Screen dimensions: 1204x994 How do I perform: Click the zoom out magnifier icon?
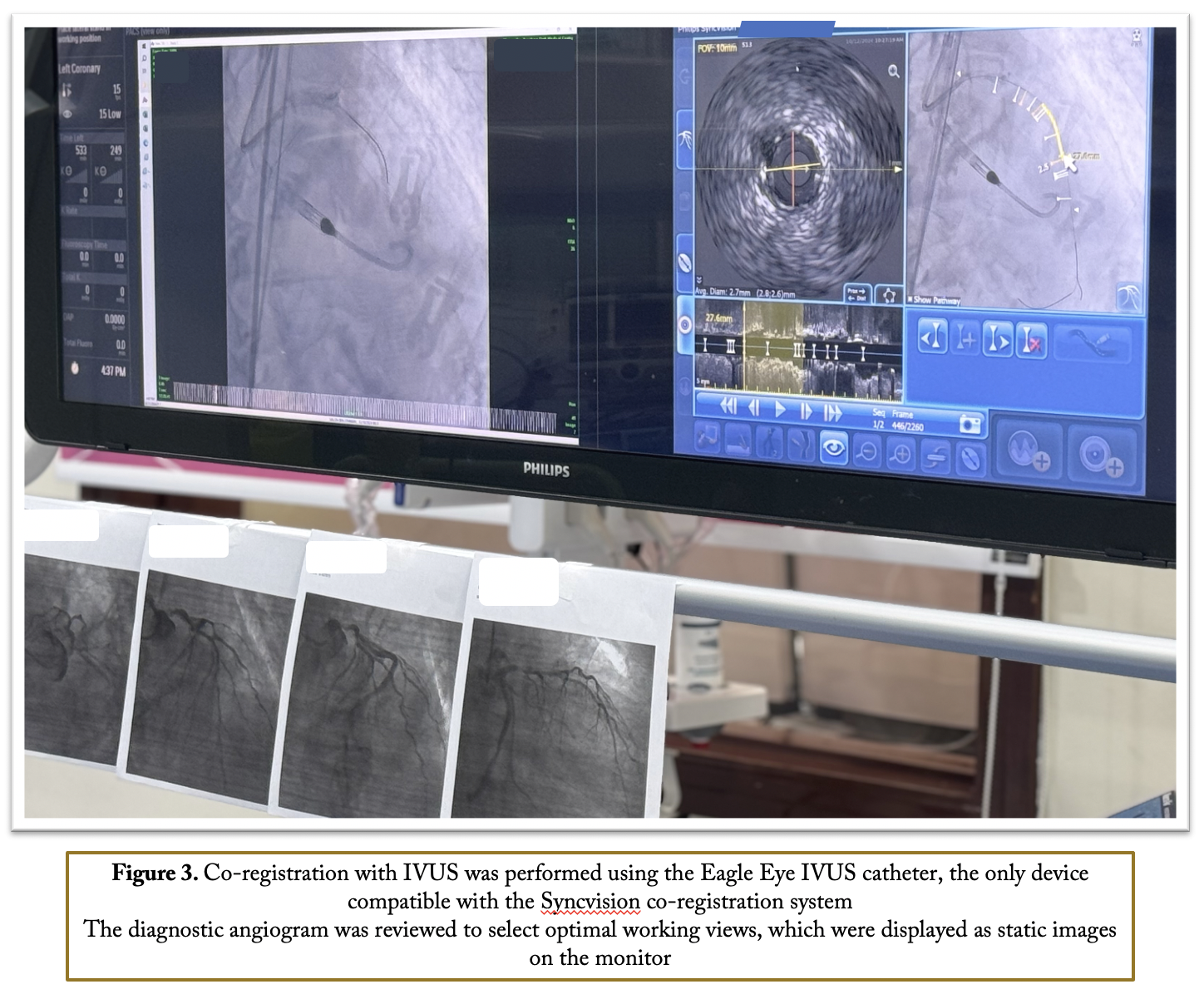[x=867, y=452]
